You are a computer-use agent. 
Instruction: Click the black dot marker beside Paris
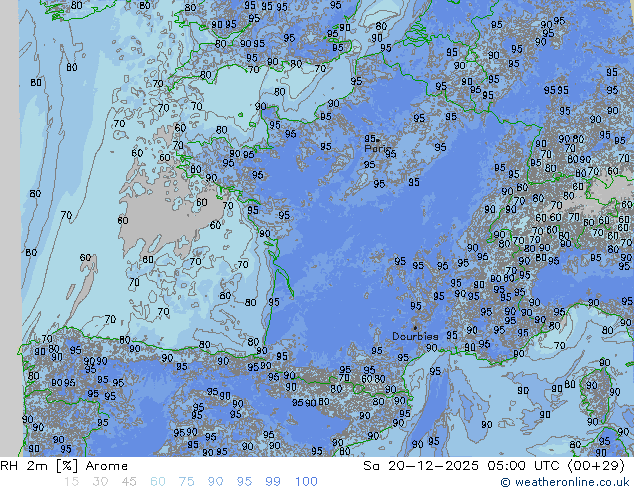tap(378, 140)
